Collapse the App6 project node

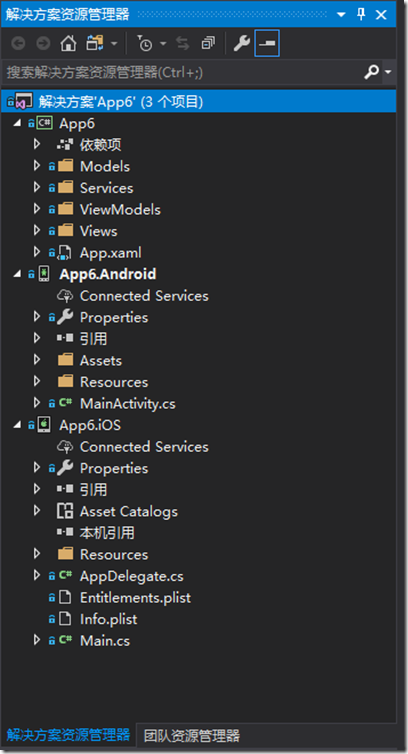point(18,124)
